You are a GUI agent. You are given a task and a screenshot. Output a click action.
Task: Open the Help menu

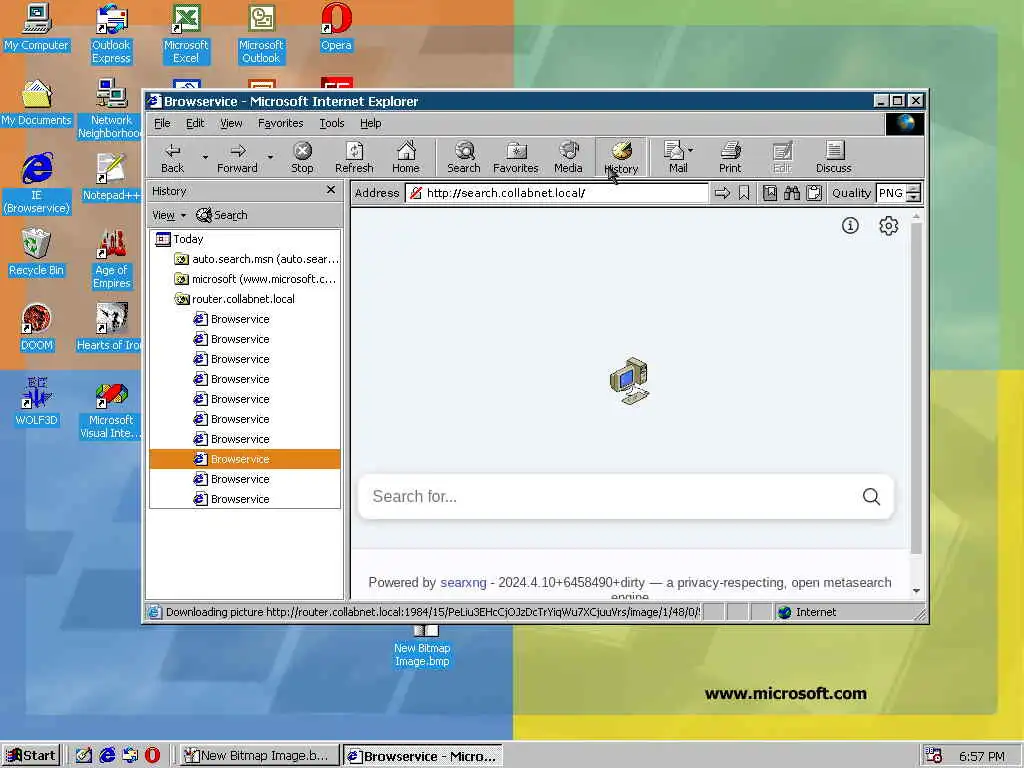(370, 123)
